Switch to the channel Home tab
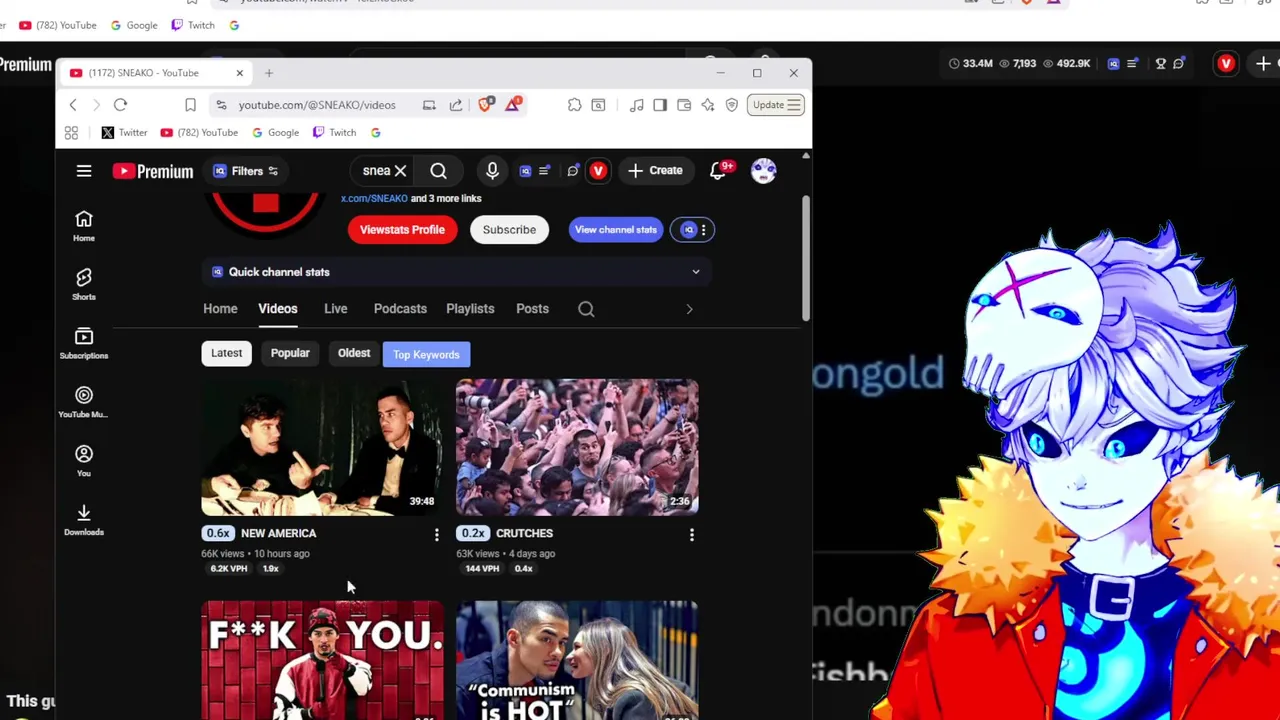The width and height of the screenshot is (1280, 720). (x=220, y=309)
